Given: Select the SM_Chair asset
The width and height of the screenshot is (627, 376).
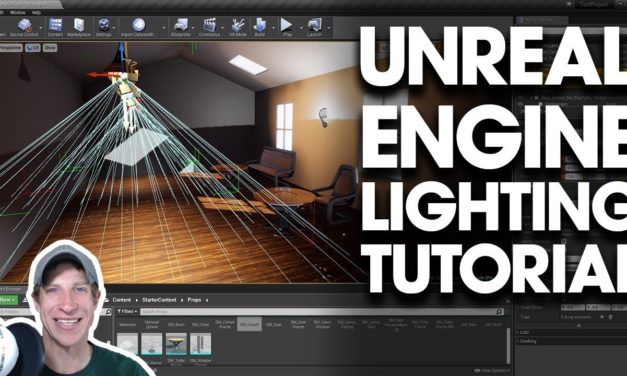Looking at the screenshot, I should 201,324.
